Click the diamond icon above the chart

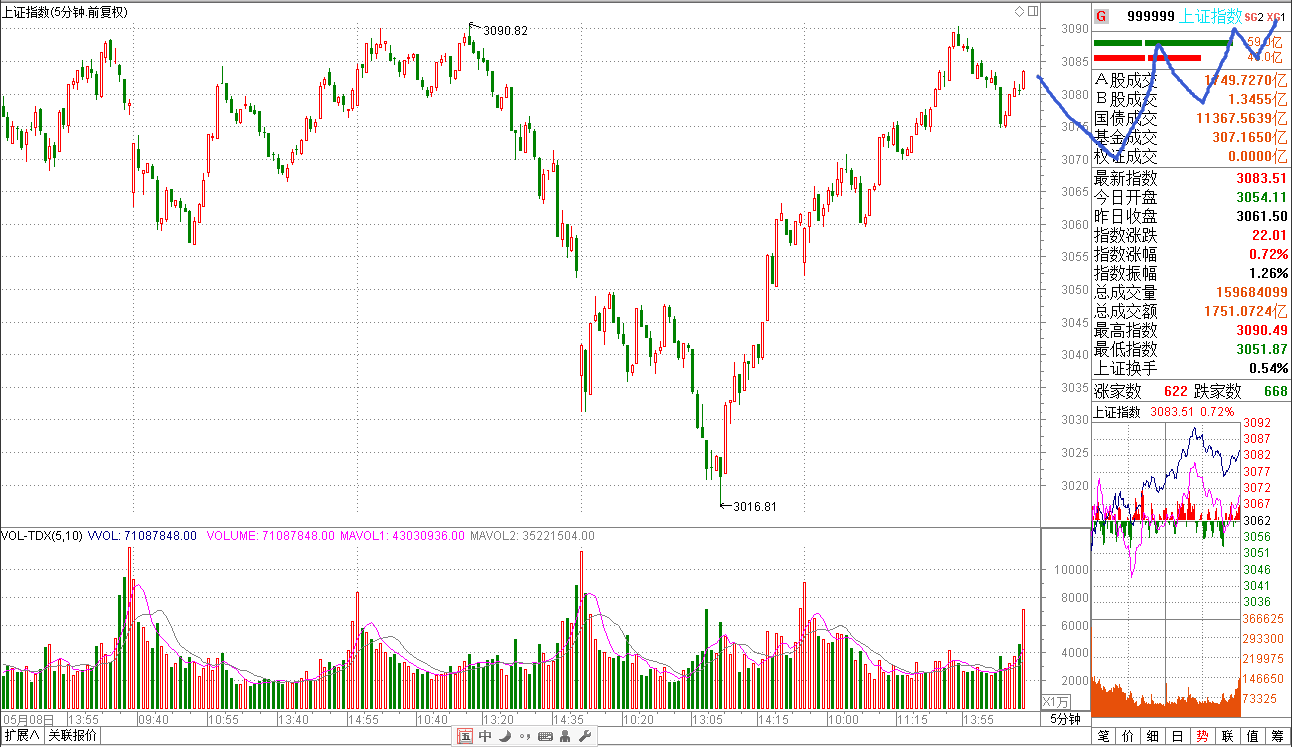point(1019,12)
